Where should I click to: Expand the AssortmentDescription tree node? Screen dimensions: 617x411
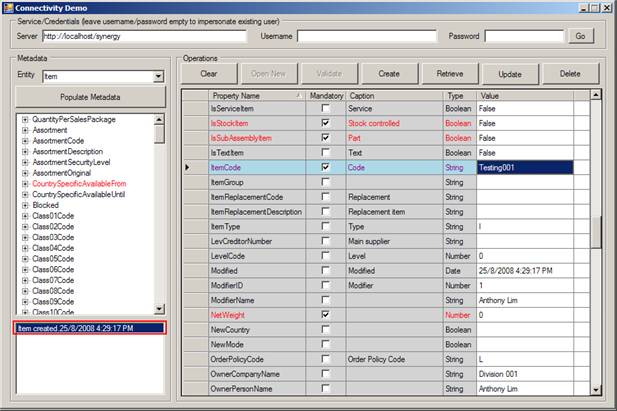25,152
